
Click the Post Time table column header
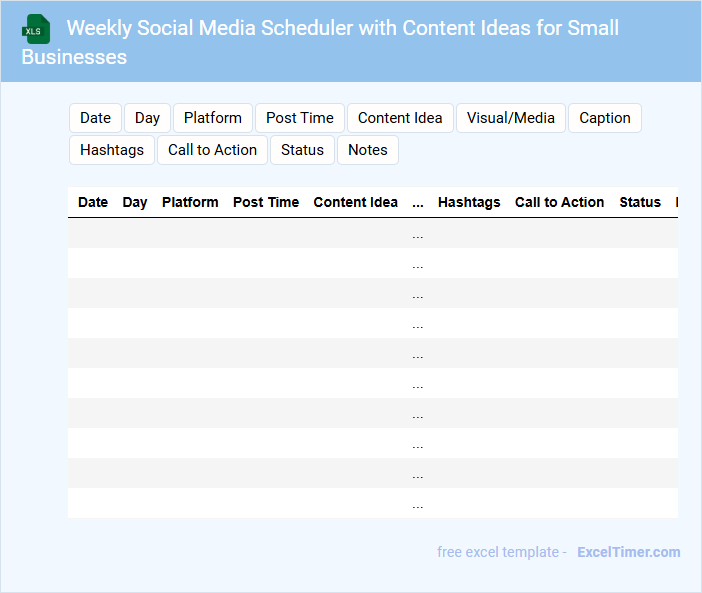(266, 202)
